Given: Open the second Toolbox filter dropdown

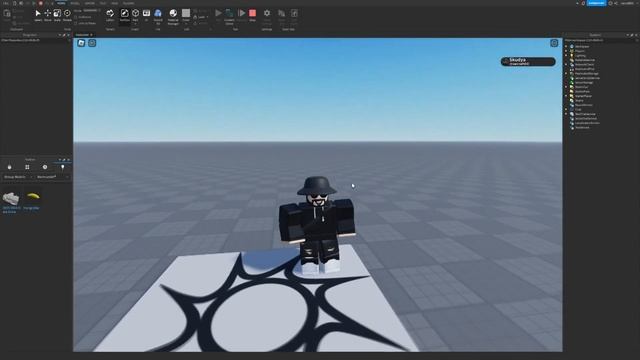Looking at the screenshot, I should coord(52,177).
